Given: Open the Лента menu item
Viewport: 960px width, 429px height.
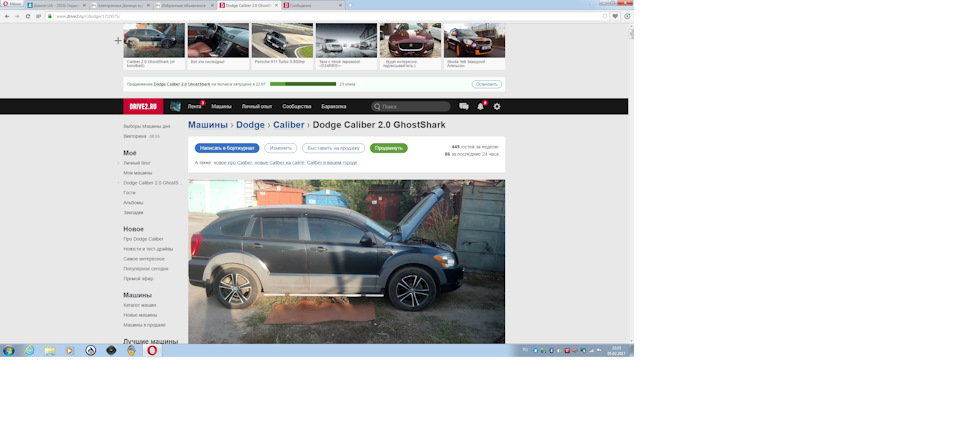Looking at the screenshot, I should (x=194, y=106).
